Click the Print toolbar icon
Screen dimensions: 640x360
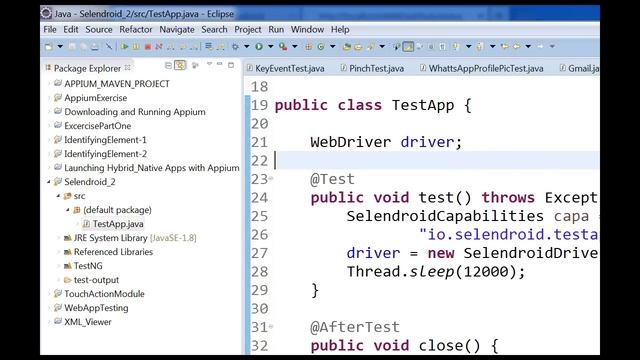(x=95, y=47)
